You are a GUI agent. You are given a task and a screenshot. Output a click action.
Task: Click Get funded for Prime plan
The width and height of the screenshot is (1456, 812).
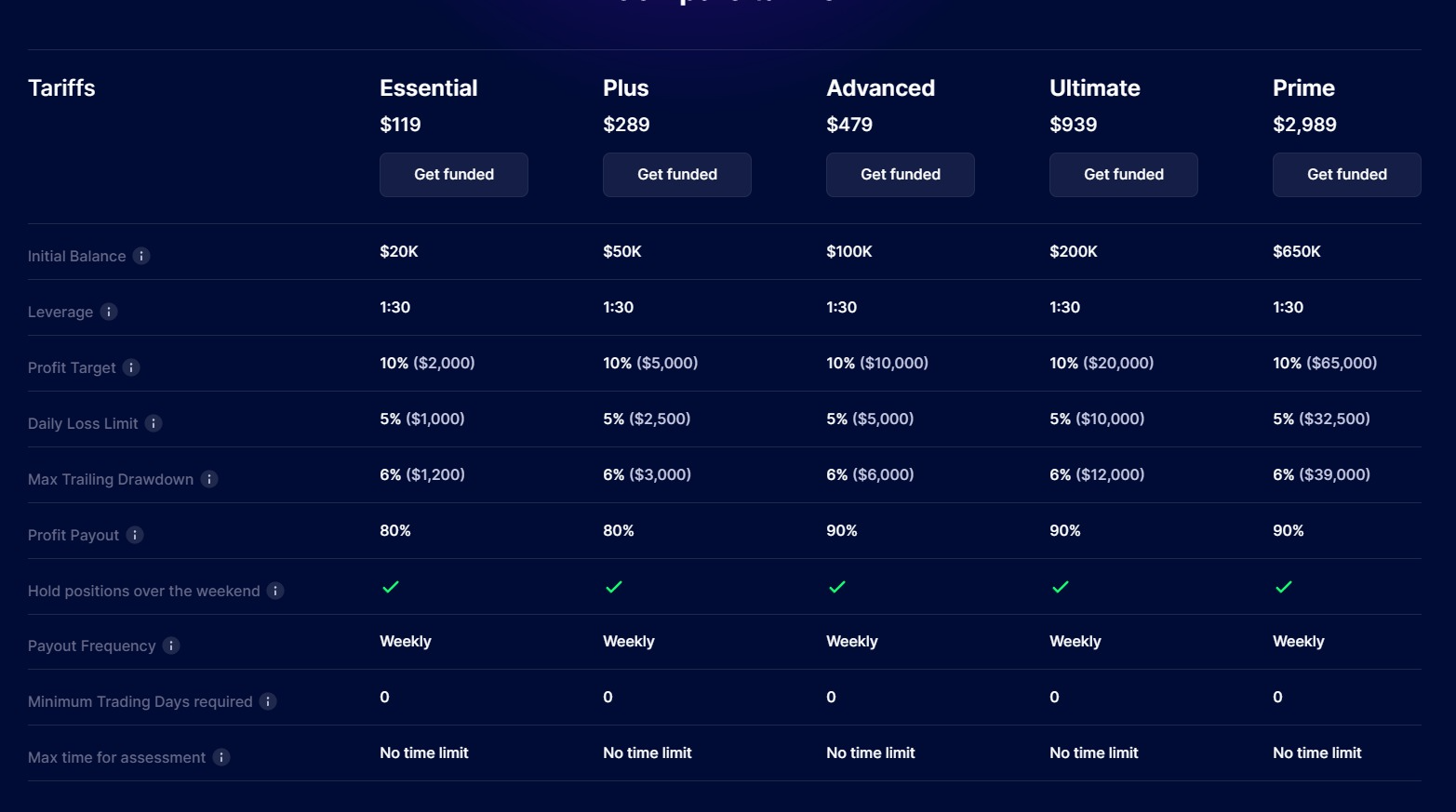click(1347, 175)
